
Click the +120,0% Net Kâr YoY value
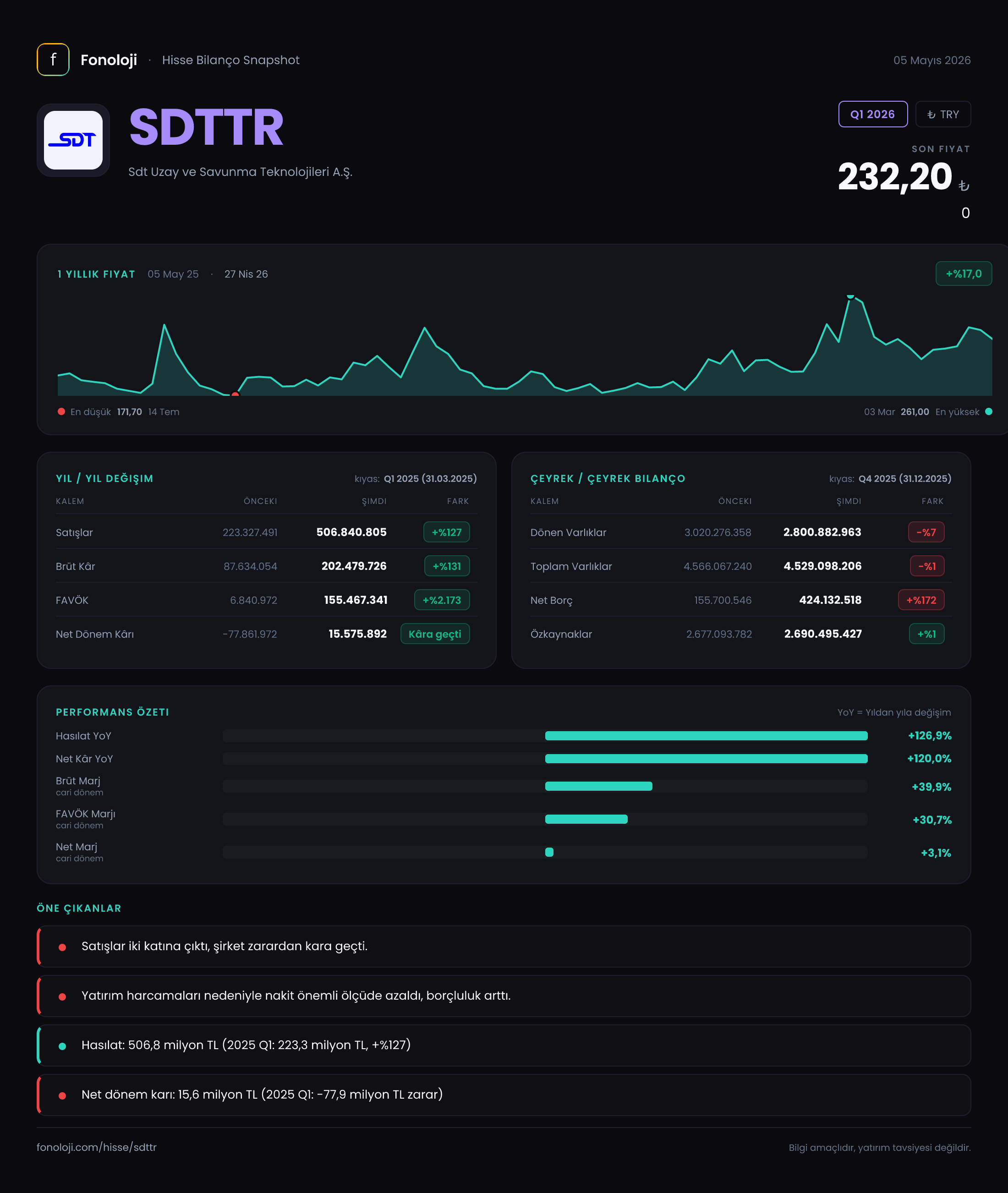click(x=929, y=759)
